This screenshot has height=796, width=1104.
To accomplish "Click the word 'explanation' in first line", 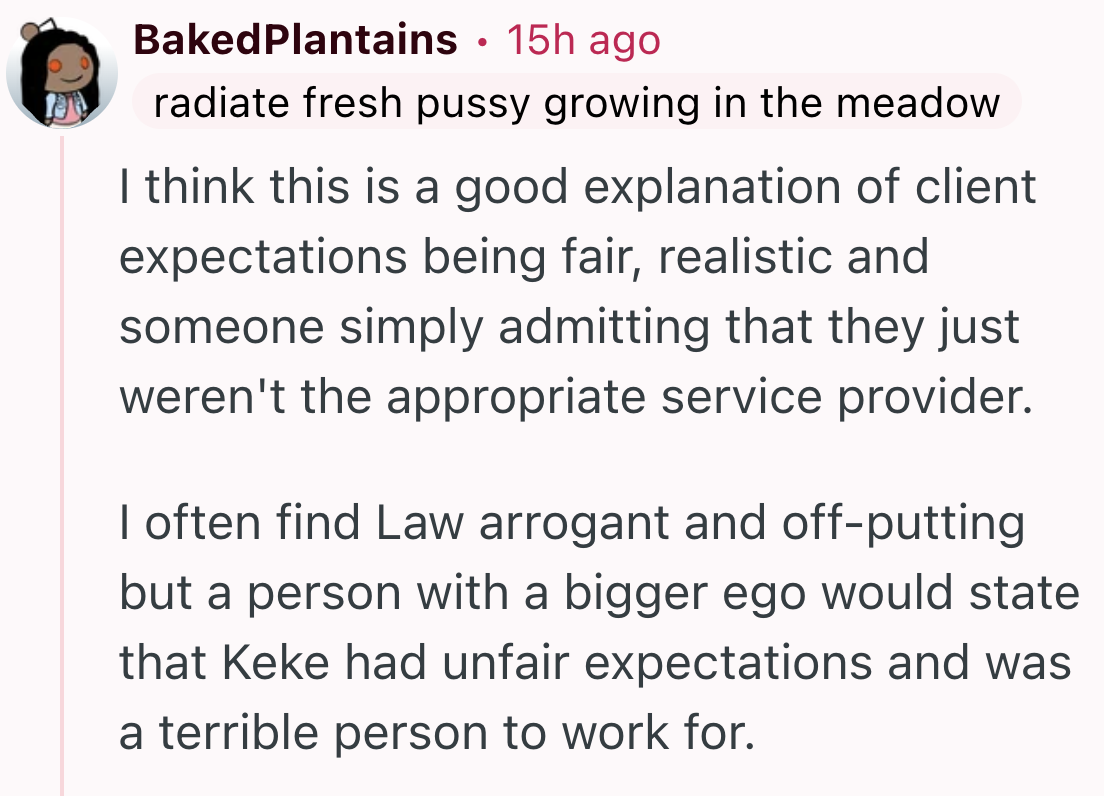I will [713, 189].
